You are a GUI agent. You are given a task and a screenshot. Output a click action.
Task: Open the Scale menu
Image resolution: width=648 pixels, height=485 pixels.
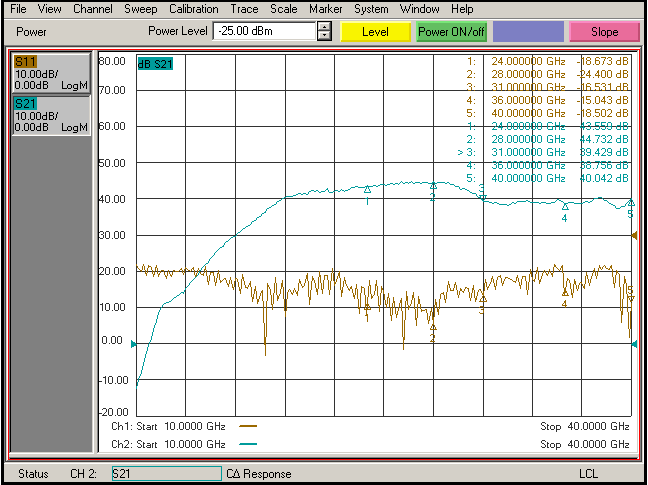[x=284, y=9]
